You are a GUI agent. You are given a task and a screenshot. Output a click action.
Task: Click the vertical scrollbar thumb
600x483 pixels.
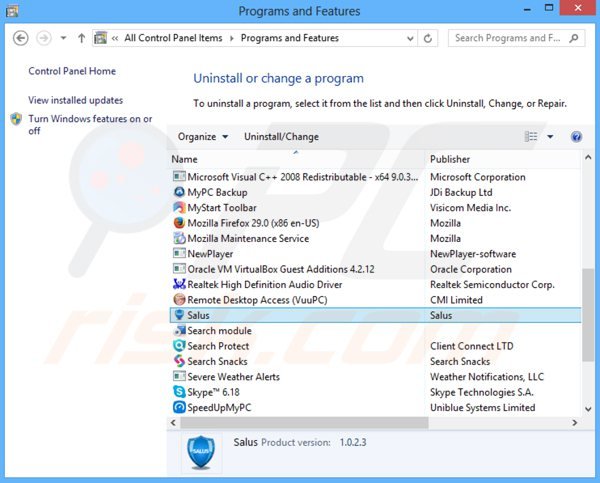588,315
